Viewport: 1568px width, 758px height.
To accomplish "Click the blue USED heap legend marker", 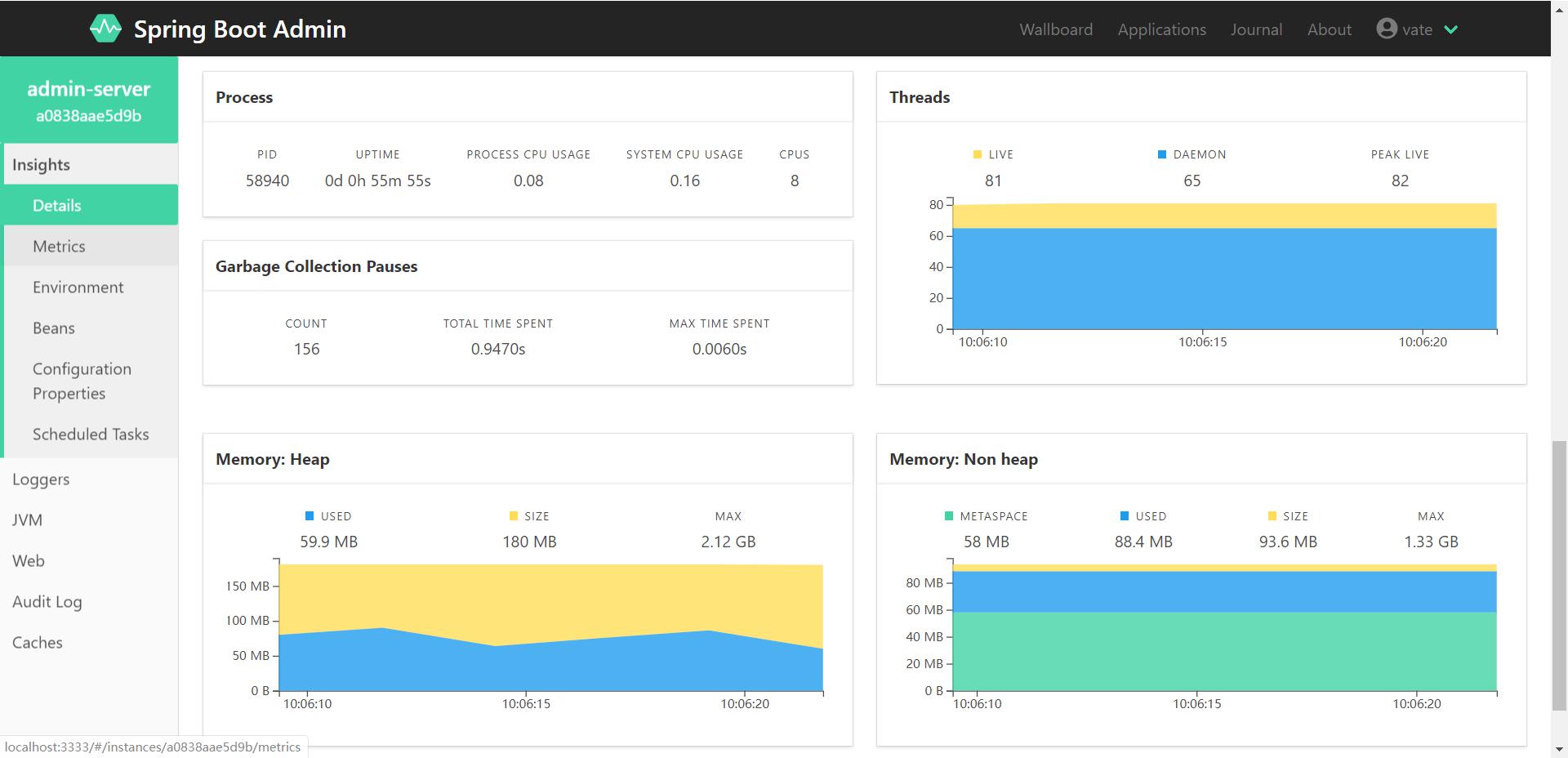I will (310, 516).
